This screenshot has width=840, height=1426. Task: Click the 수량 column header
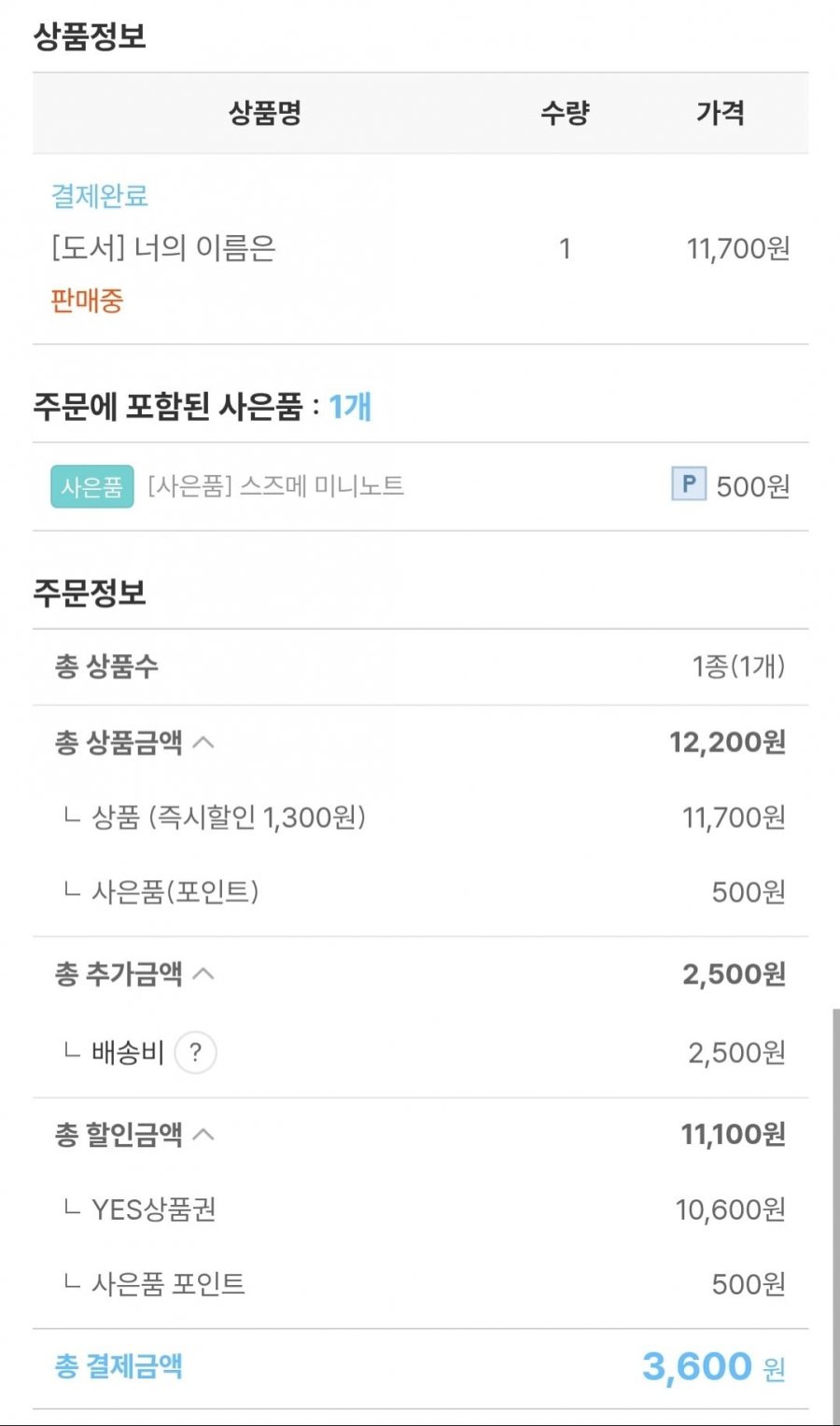coord(565,114)
